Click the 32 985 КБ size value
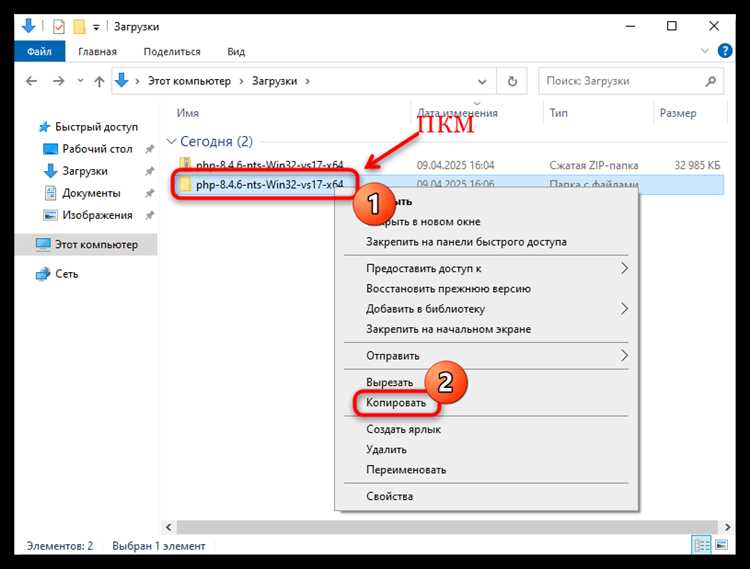750x569 pixels. point(696,165)
